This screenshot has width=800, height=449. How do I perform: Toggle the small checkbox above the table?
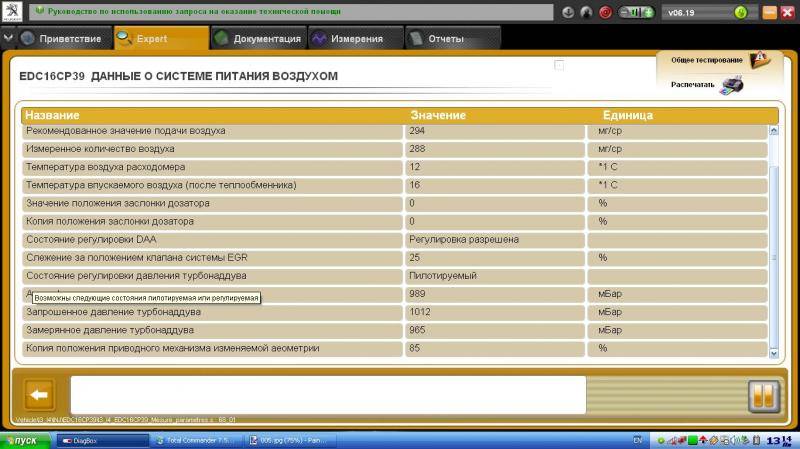(x=559, y=66)
